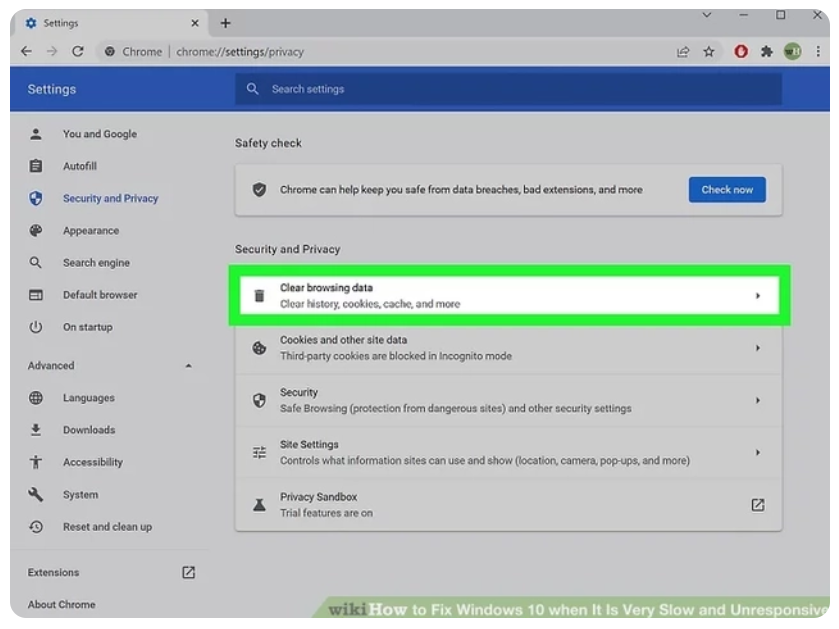Open the new tab plus button
This screenshot has height=629, width=839.
tap(225, 23)
